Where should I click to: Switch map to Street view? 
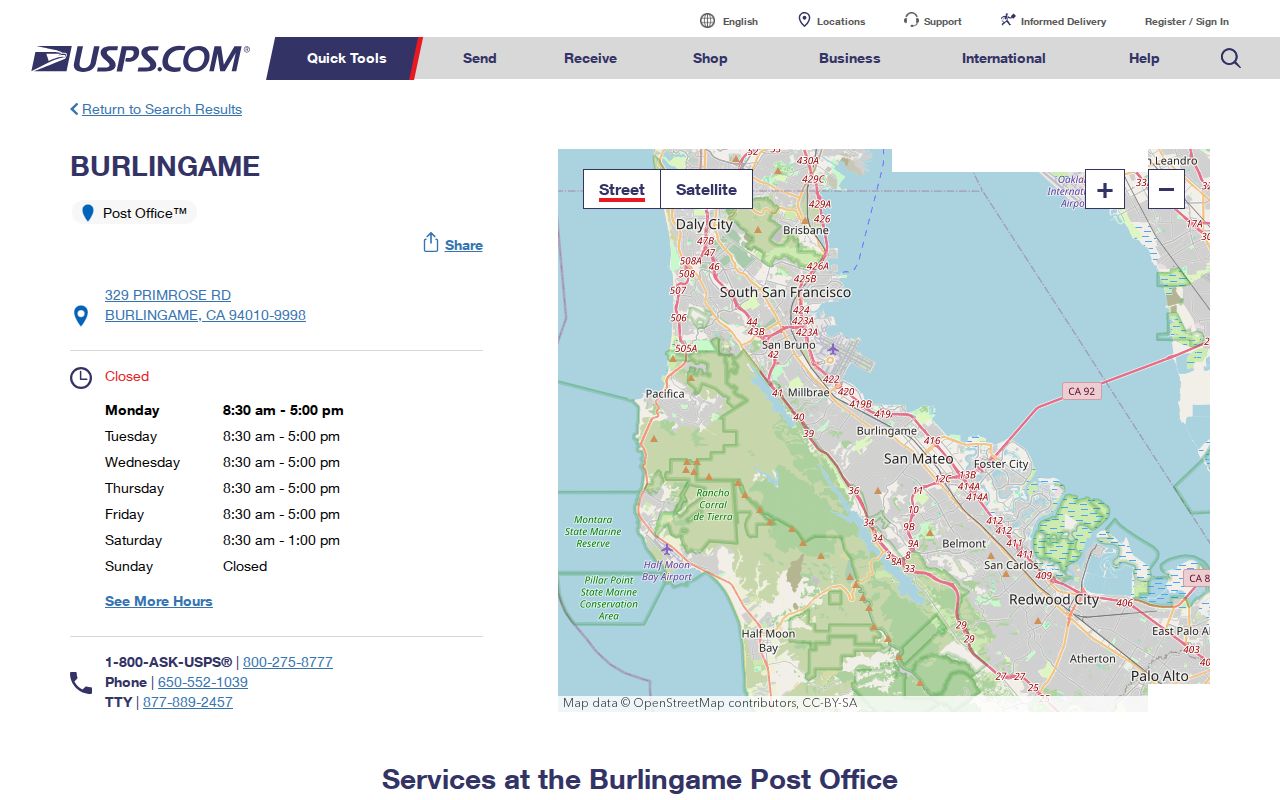tap(622, 189)
